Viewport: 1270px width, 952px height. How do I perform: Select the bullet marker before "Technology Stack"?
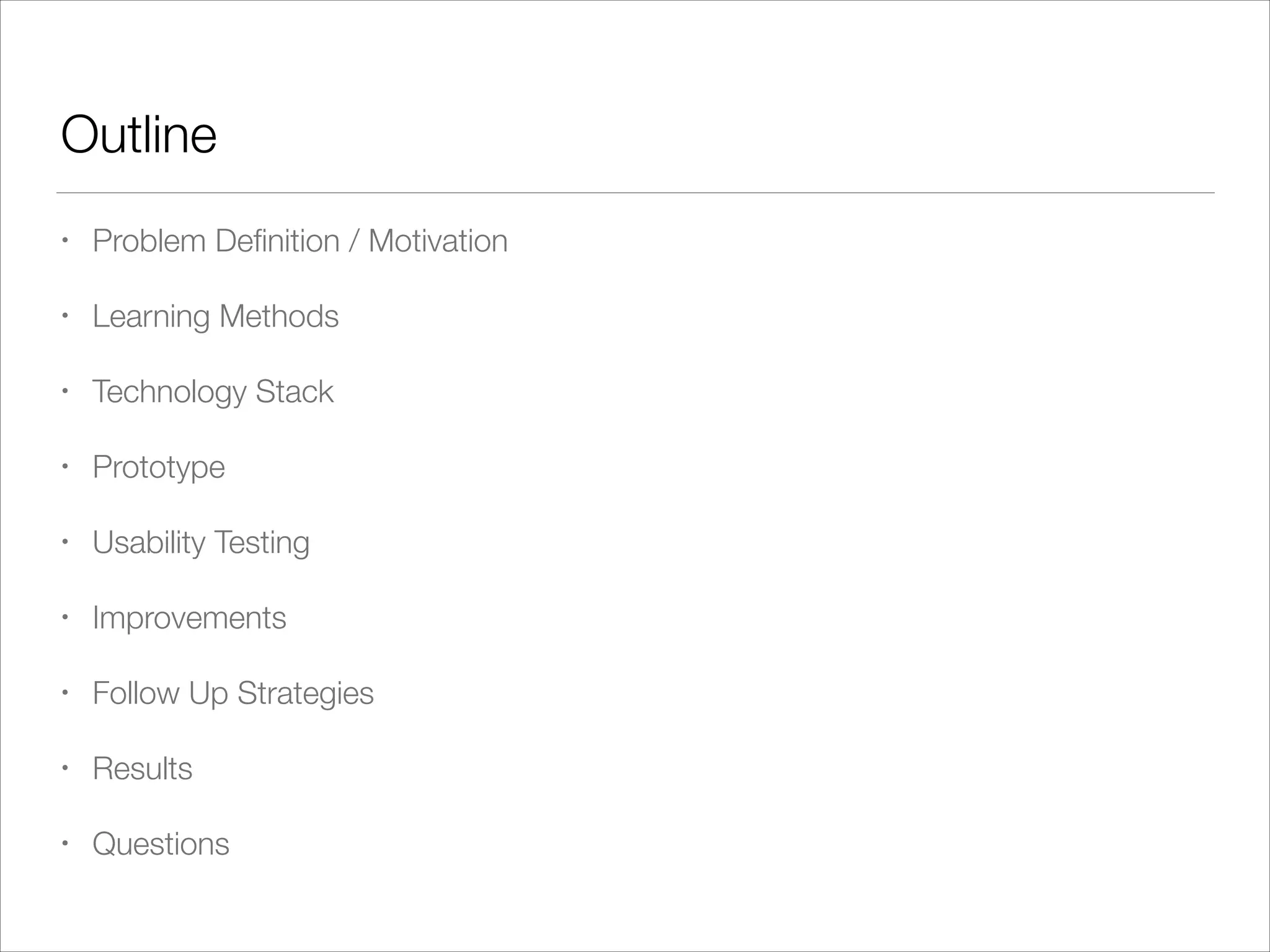pyautogui.click(x=63, y=391)
